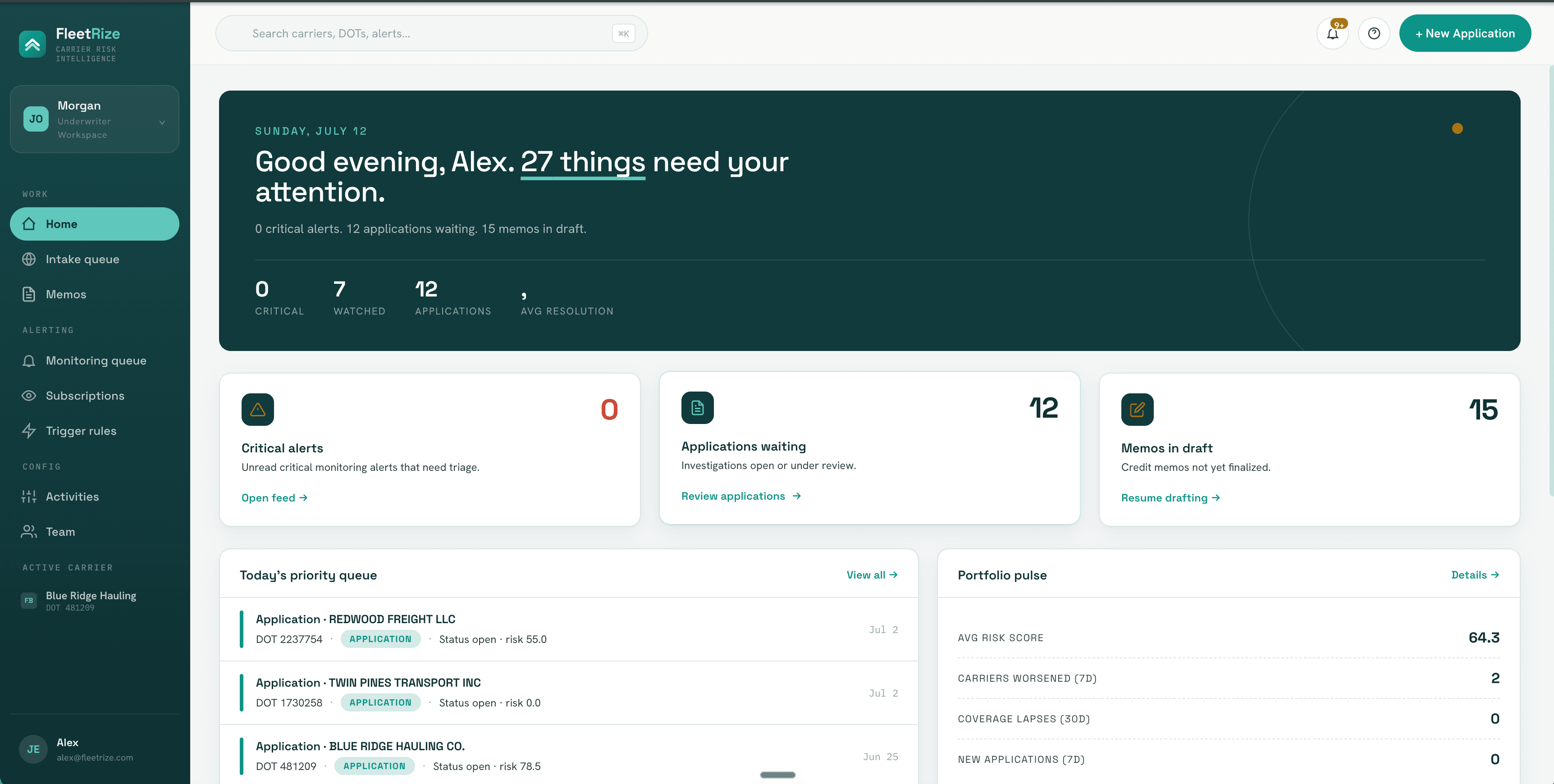The height and width of the screenshot is (784, 1554).
Task: Click the Subscriptions eye icon
Action: coord(29,396)
